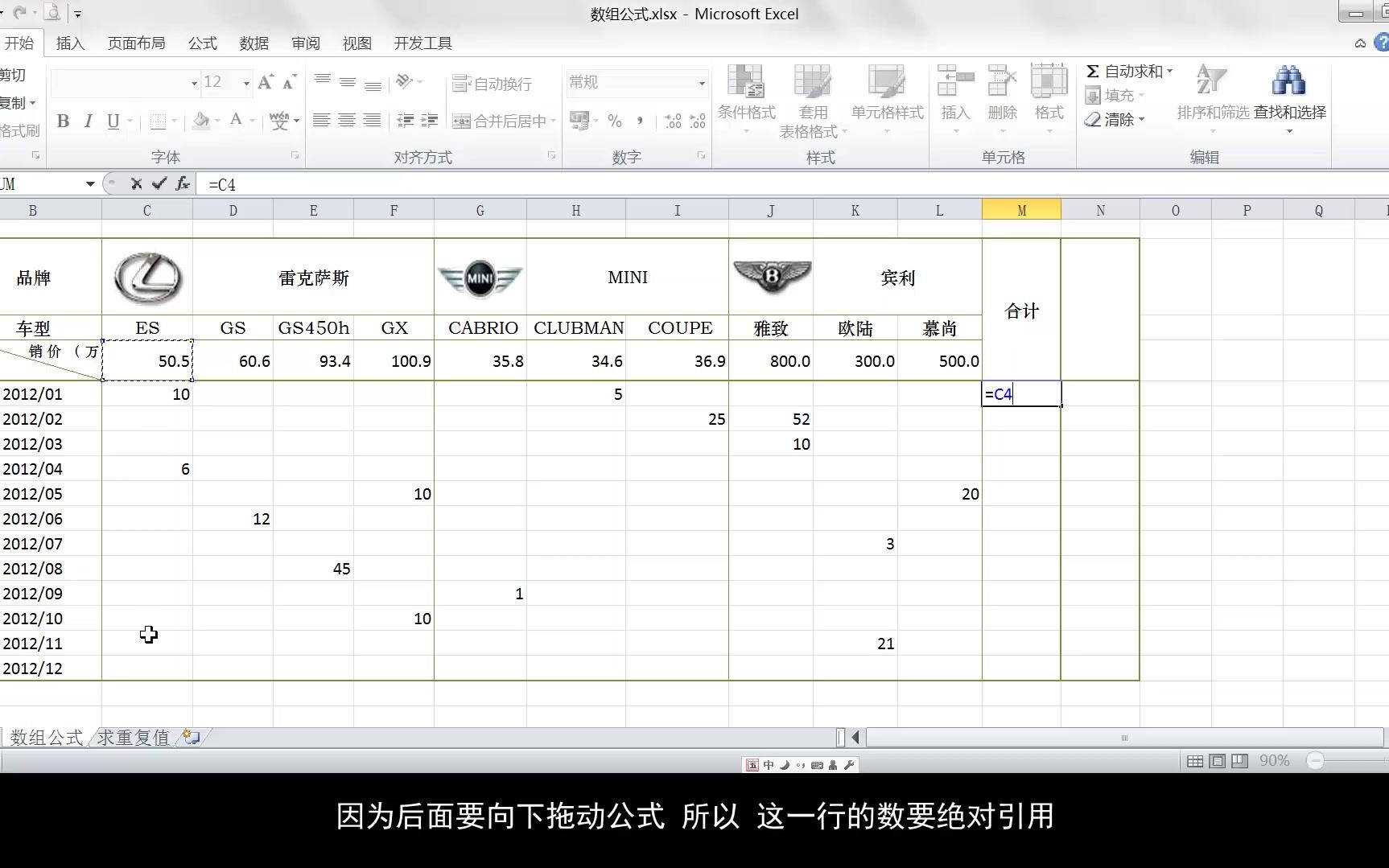Switch to Page Layout view icon
Screen dimensions: 1389x868
pos(1217,761)
